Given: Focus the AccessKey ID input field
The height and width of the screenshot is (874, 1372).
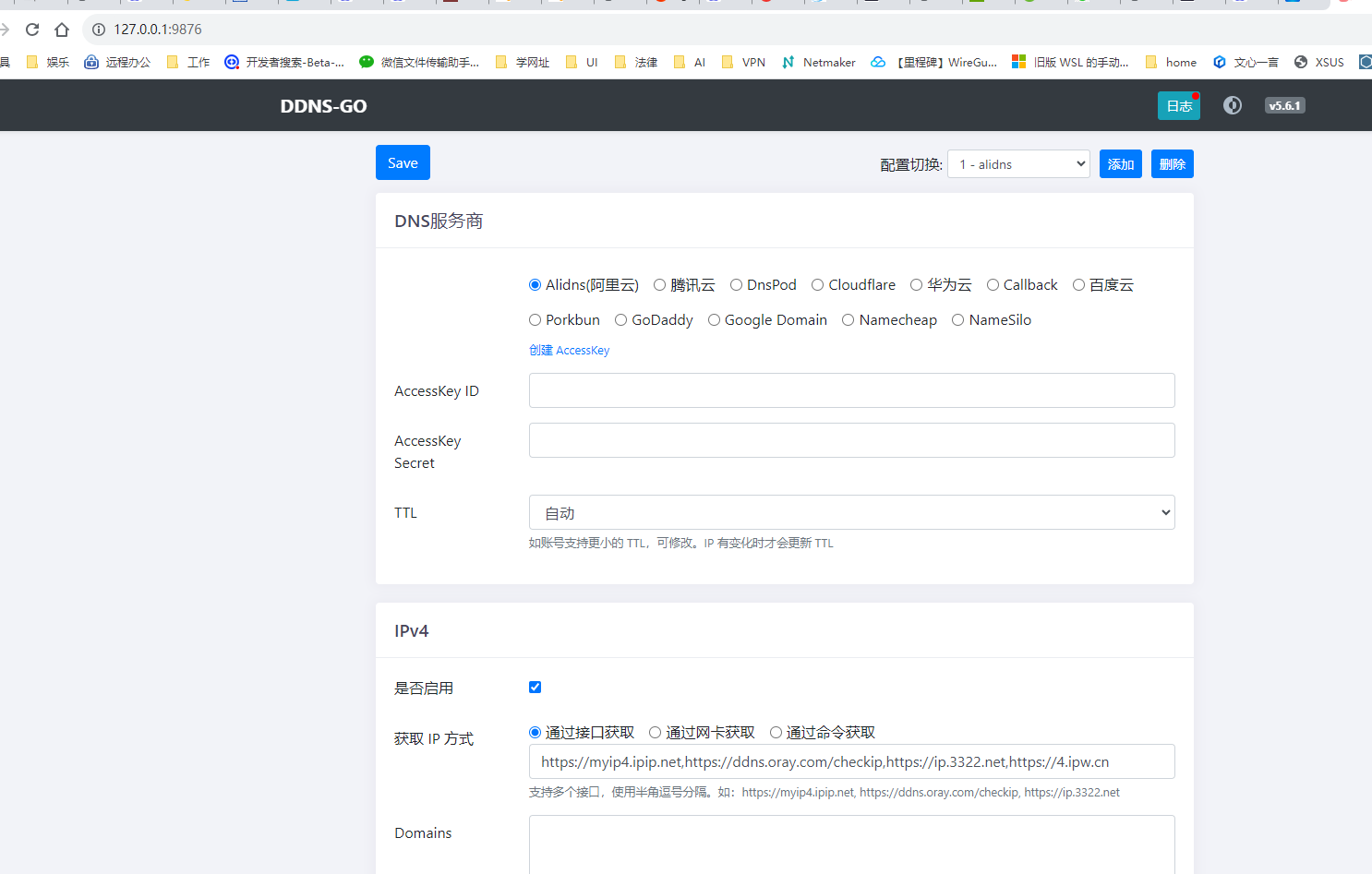Looking at the screenshot, I should 851,390.
